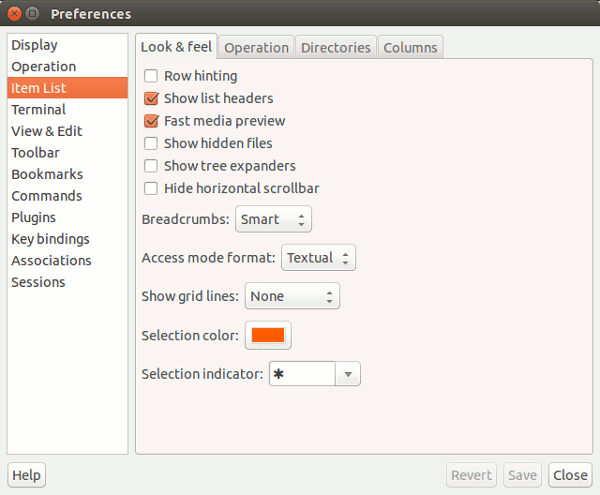Enable the Row hinting checkbox
The height and width of the screenshot is (495, 600).
(151, 76)
